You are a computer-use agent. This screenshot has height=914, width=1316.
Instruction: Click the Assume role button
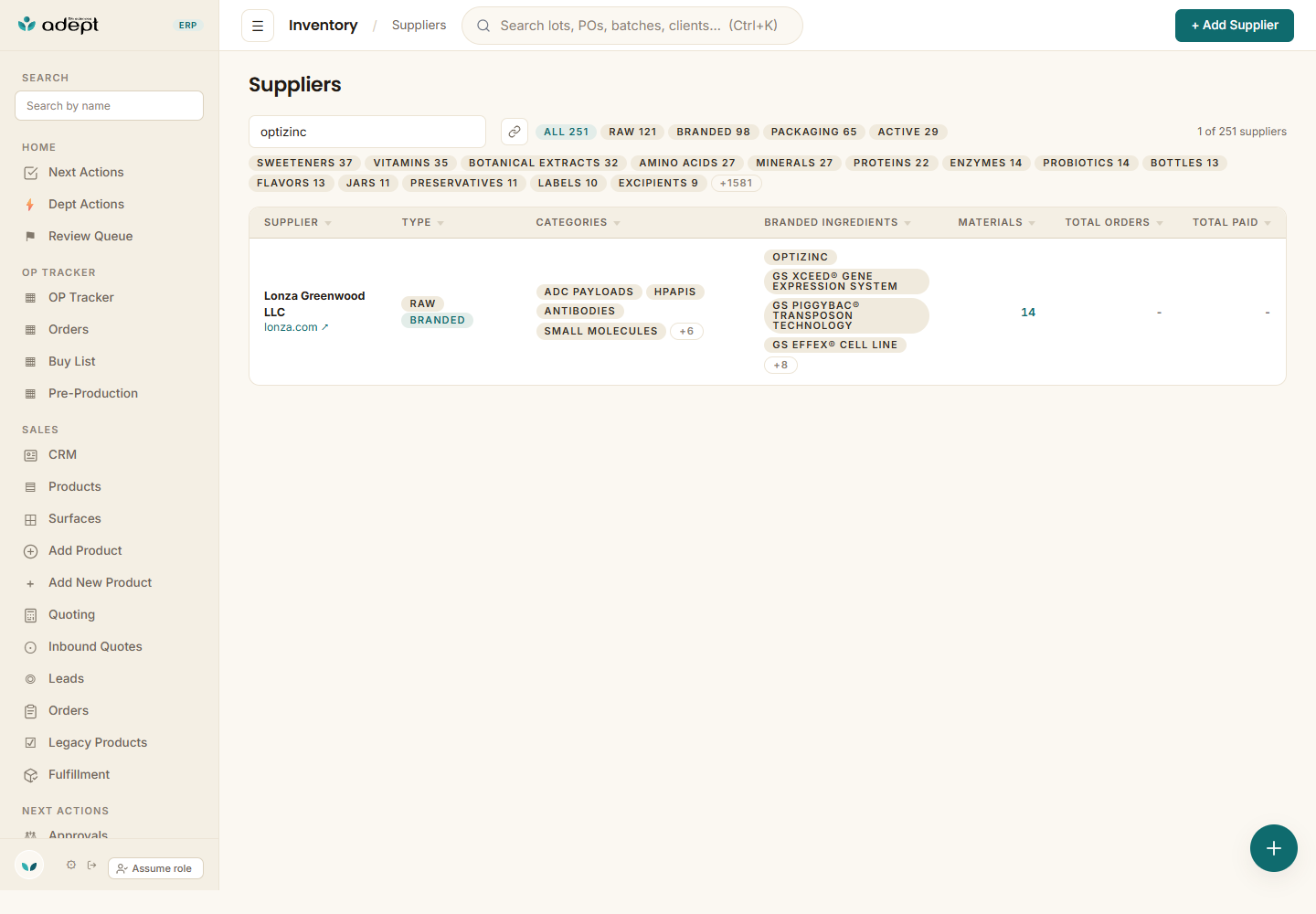coord(155,868)
